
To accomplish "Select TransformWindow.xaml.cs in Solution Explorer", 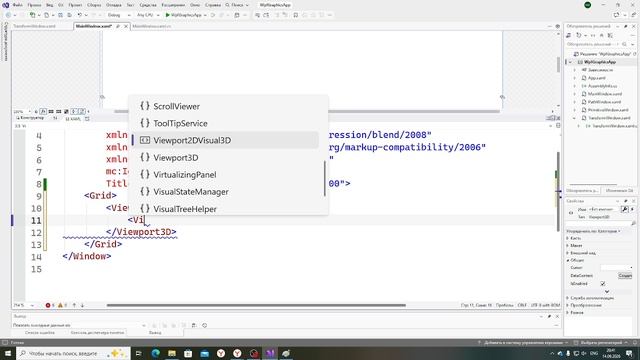I will coord(613,126).
